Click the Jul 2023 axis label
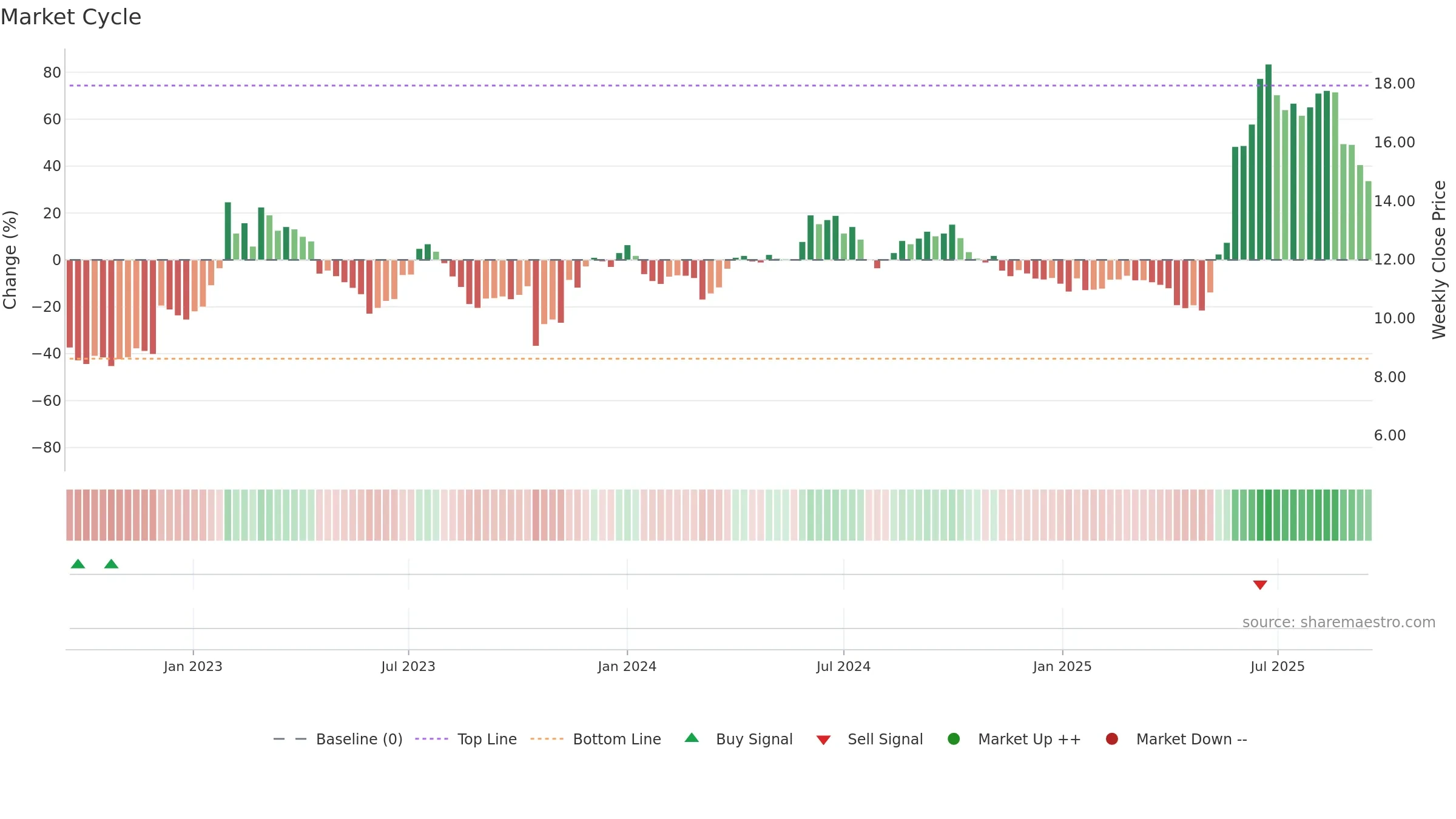Viewport: 1456px width, 819px height. (x=408, y=666)
